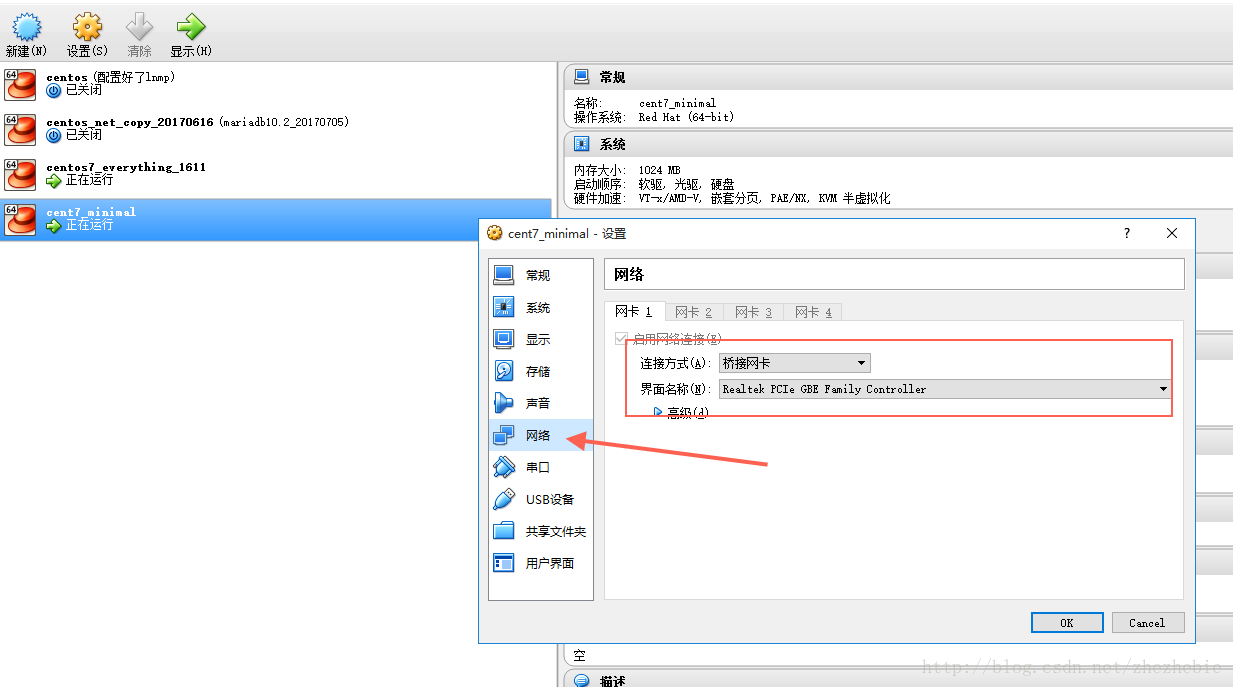Image resolution: width=1233 pixels, height=687 pixels.
Task: Click the User Interface (用户界面) icon
Action: 504,563
